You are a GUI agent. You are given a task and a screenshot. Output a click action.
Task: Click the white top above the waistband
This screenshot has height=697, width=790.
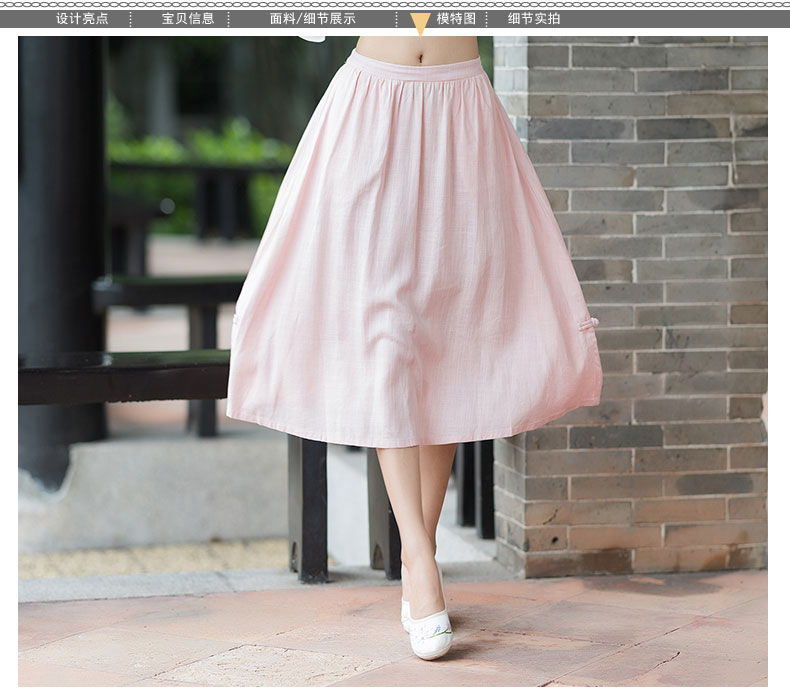tap(312, 38)
